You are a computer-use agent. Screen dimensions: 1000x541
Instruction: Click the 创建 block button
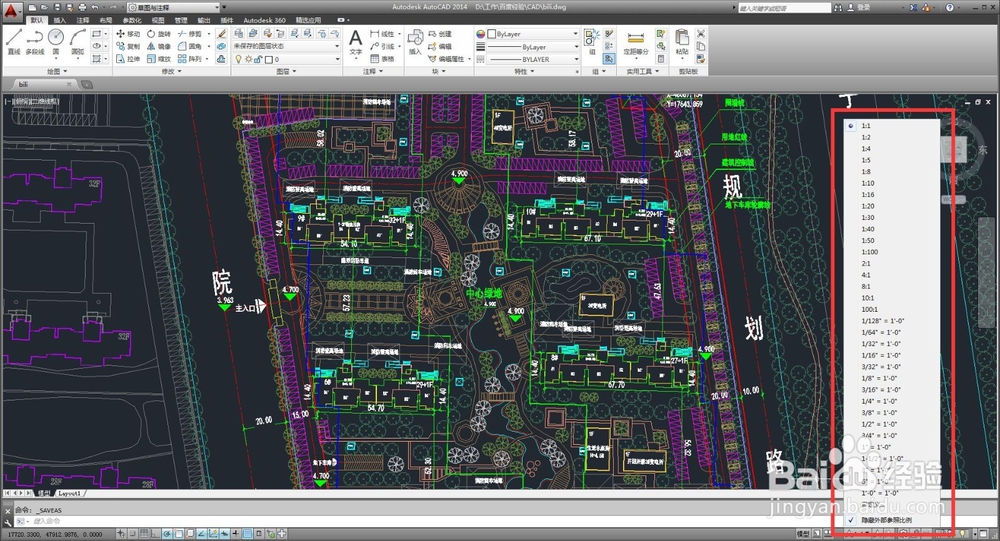coord(440,34)
